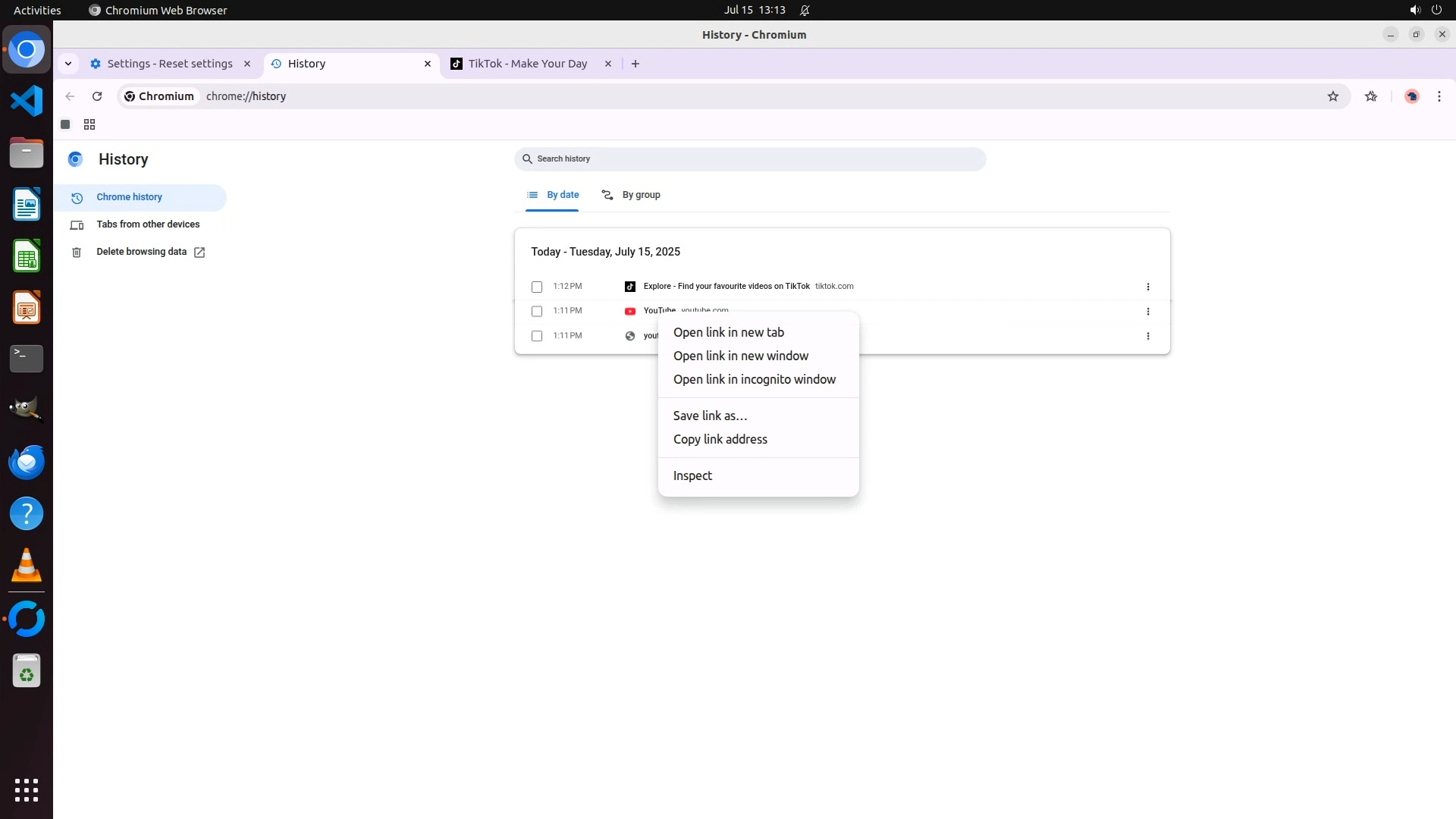
Task: Click the reload page icon
Action: (x=97, y=96)
